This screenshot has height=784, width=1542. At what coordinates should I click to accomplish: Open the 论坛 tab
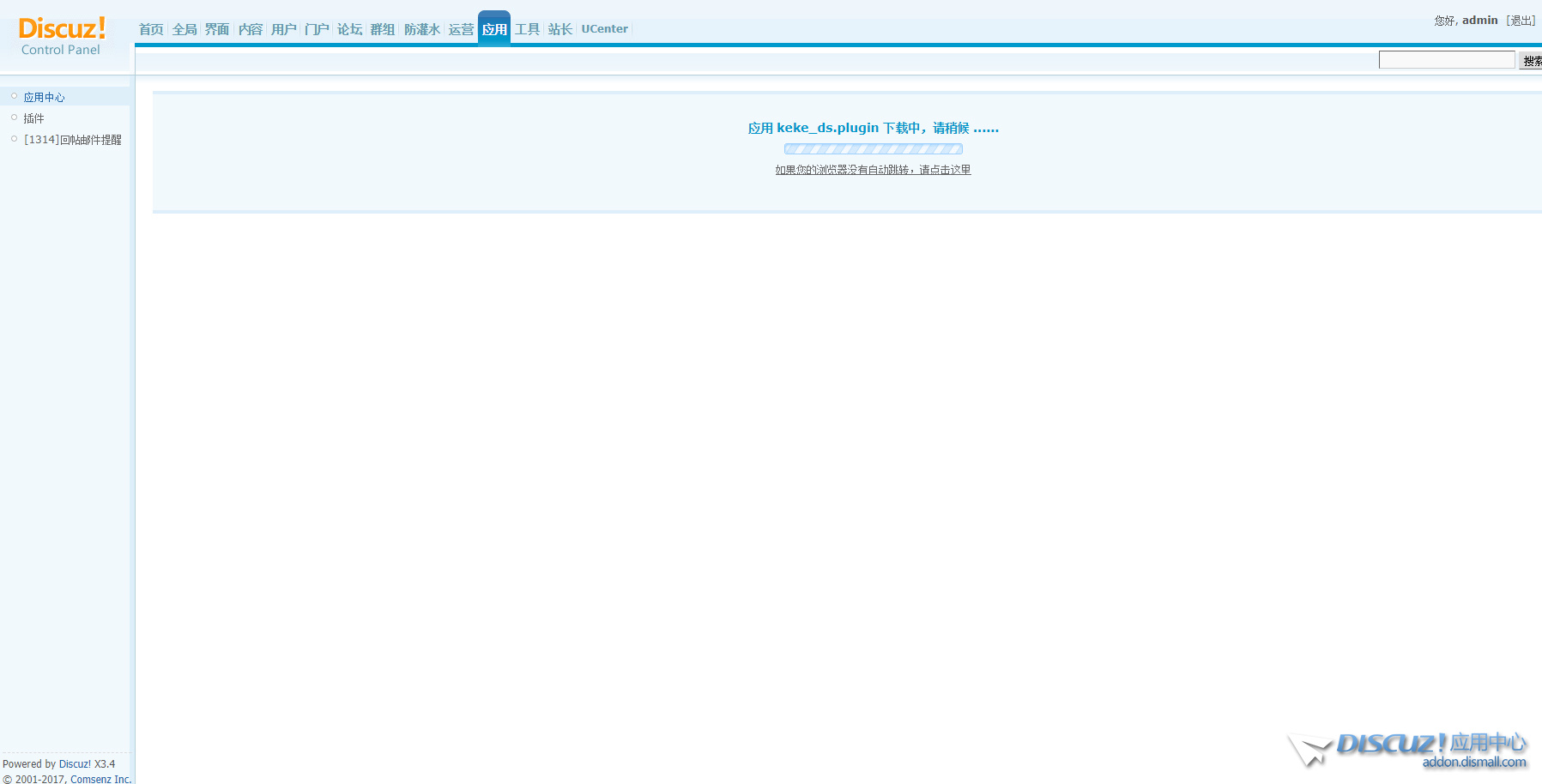350,29
